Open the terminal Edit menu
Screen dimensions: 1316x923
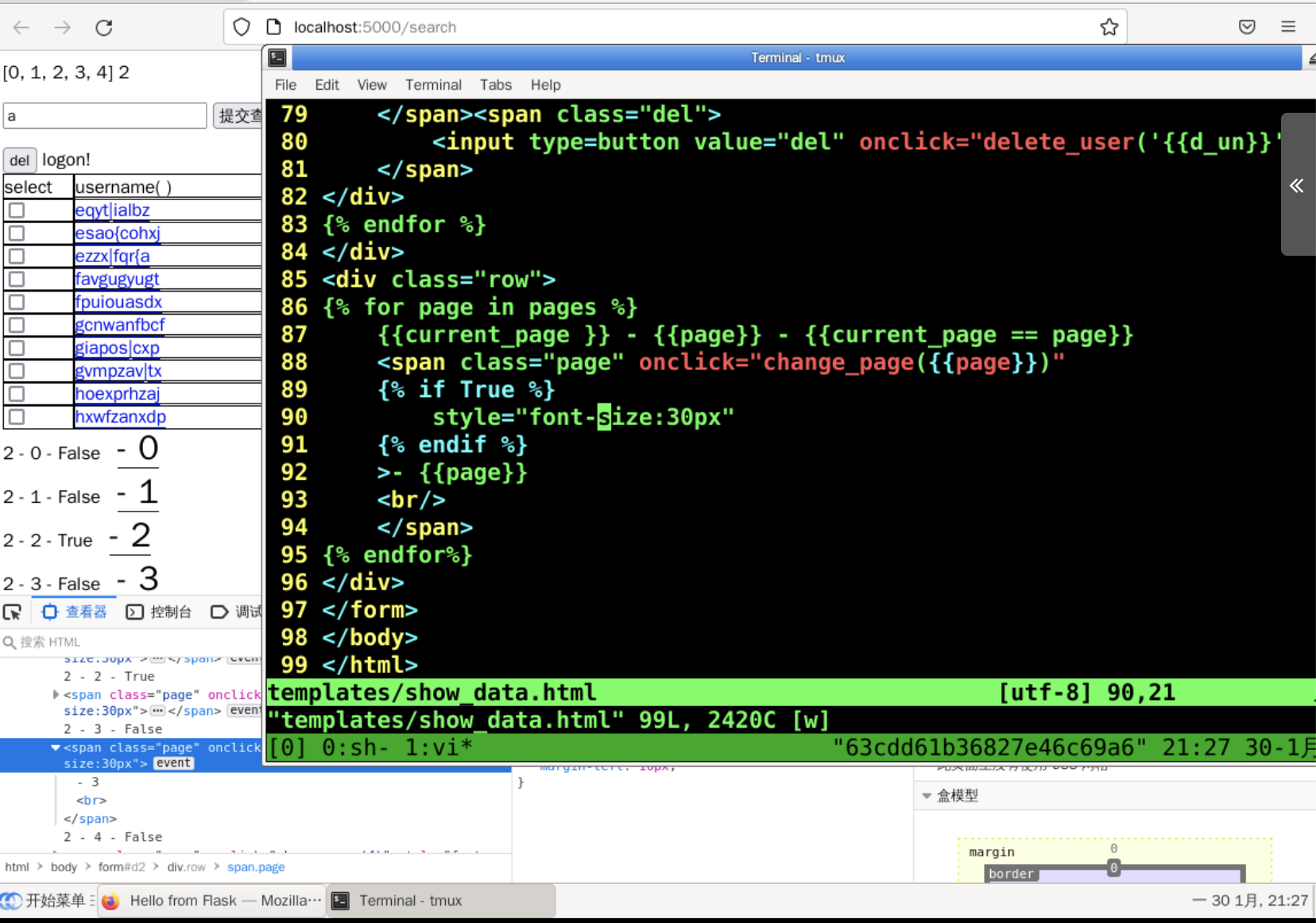[327, 85]
